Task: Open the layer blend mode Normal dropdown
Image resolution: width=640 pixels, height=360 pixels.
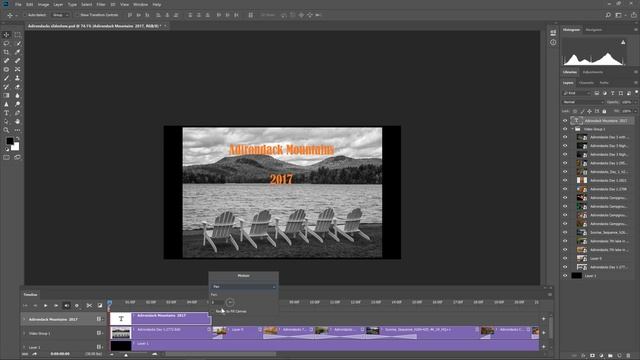Action: click(x=583, y=102)
